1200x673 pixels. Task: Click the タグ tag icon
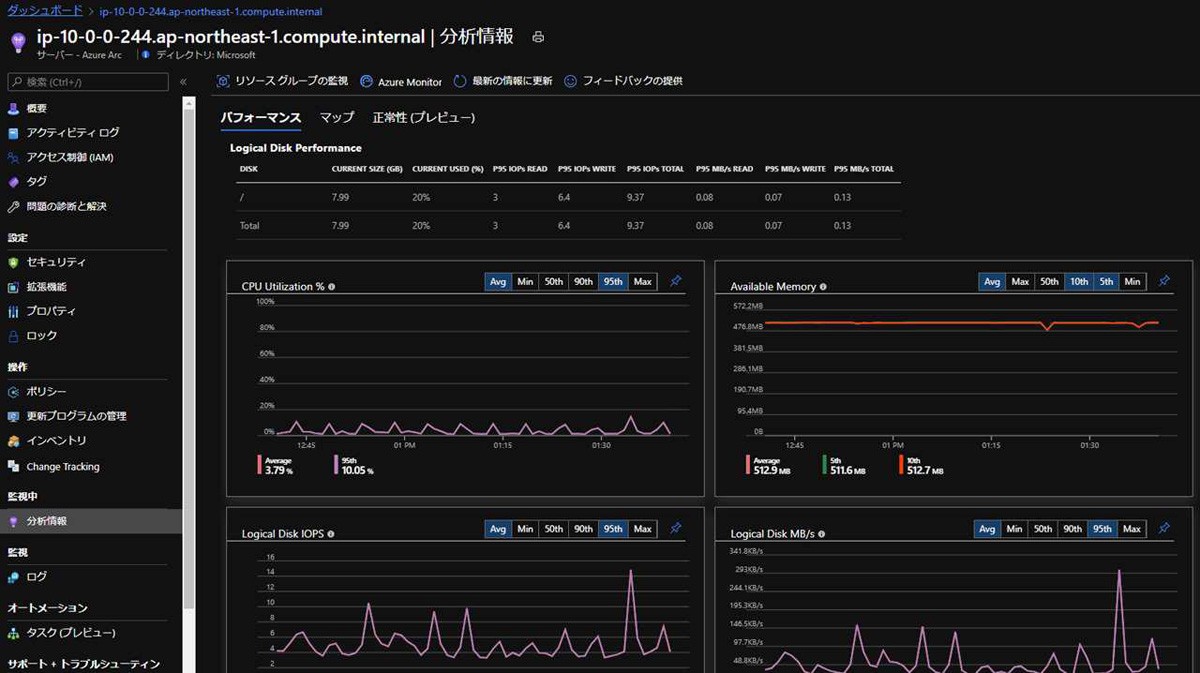coord(14,182)
